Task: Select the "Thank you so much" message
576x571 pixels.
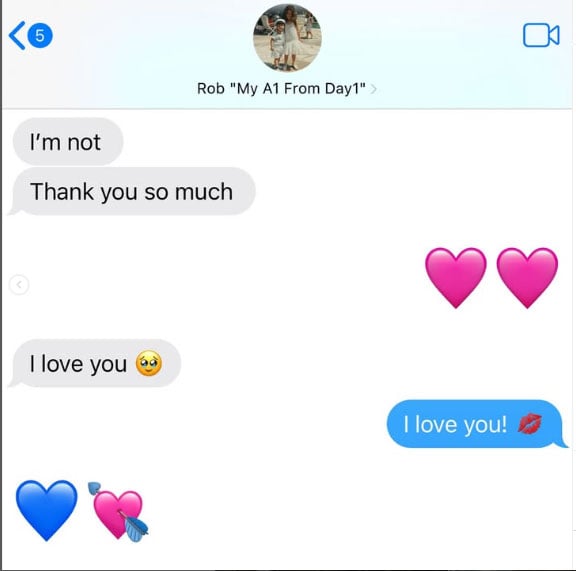Action: point(132,191)
